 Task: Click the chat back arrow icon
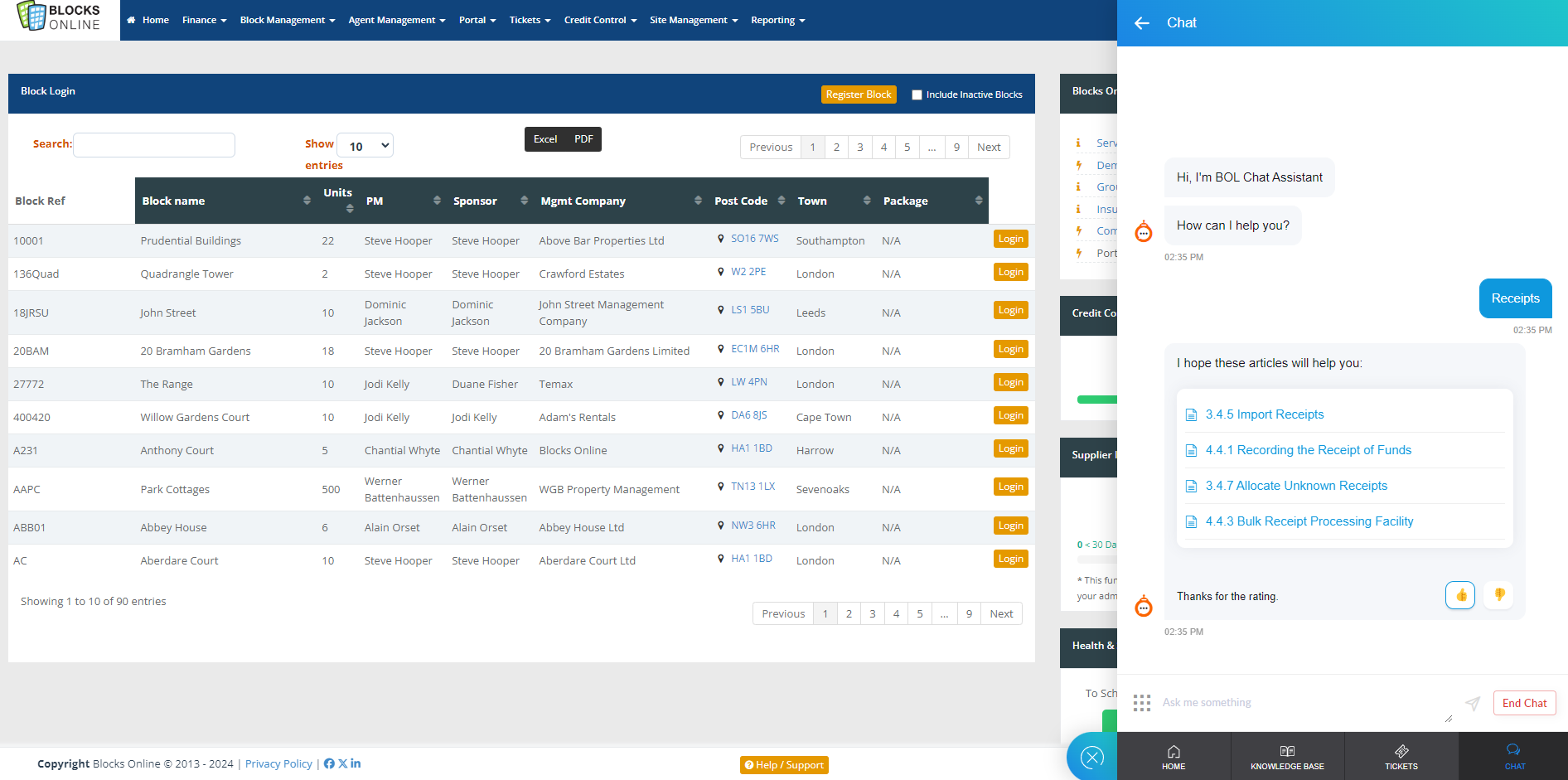pos(1141,23)
